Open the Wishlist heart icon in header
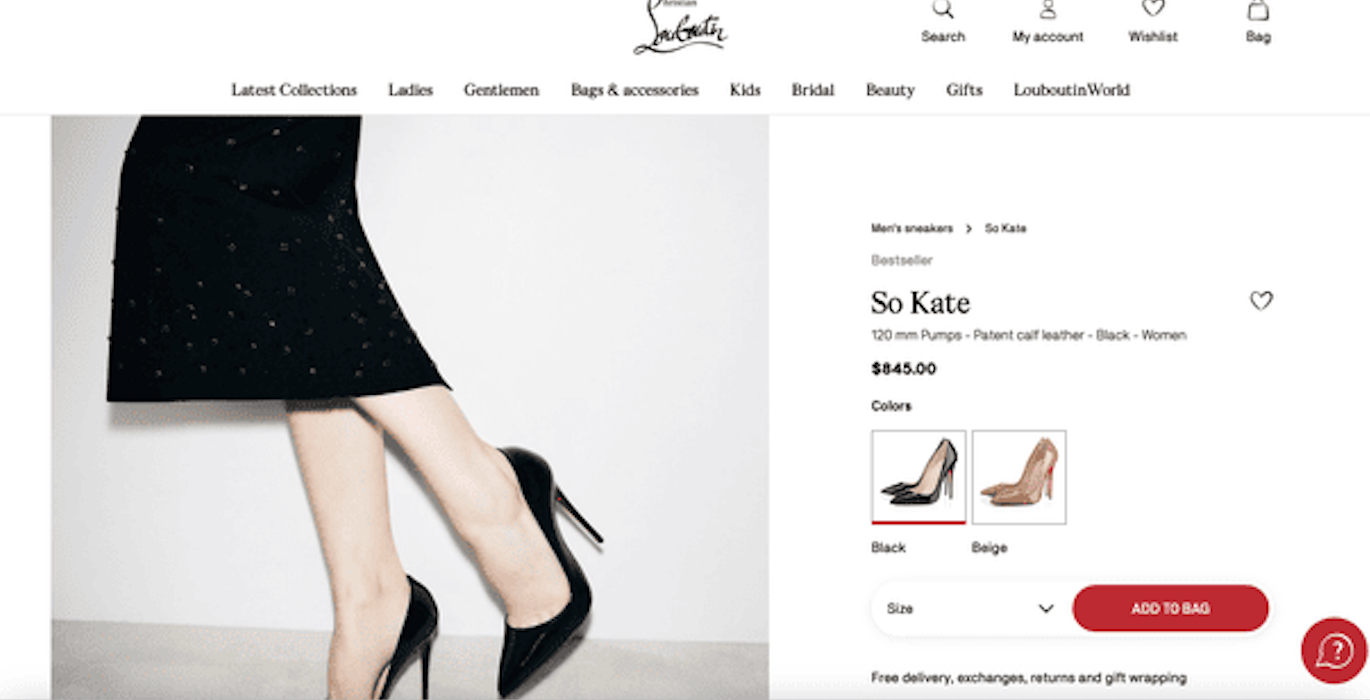 (1153, 9)
